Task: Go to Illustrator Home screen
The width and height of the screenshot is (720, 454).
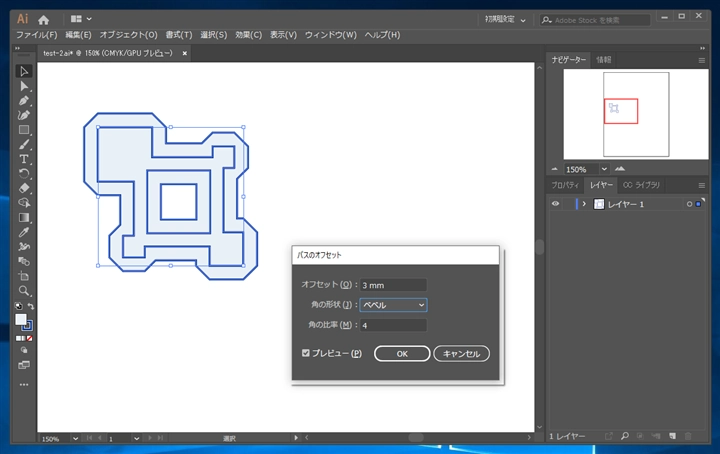Action: [x=44, y=20]
